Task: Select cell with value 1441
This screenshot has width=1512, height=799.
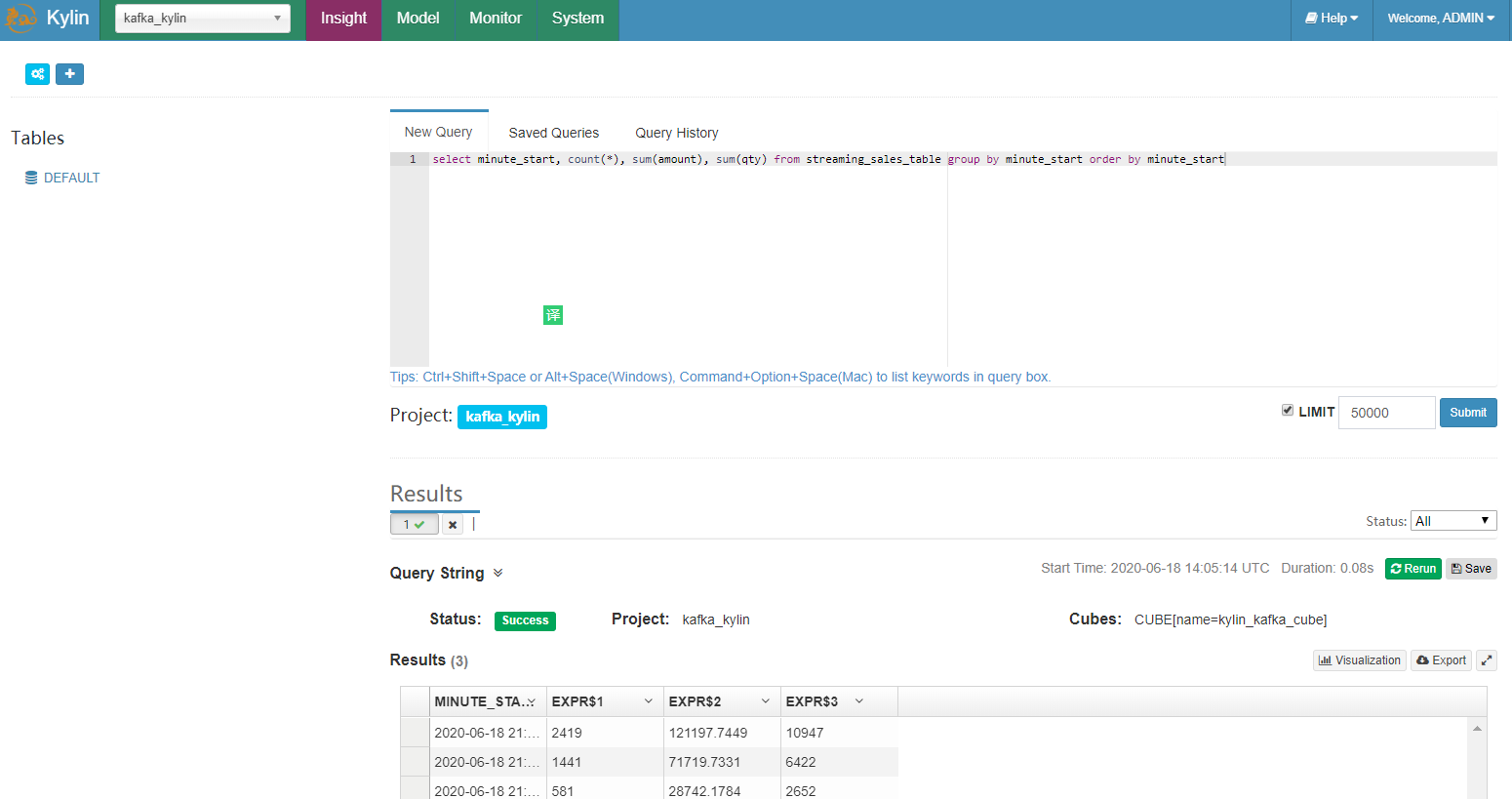Action: coord(605,762)
